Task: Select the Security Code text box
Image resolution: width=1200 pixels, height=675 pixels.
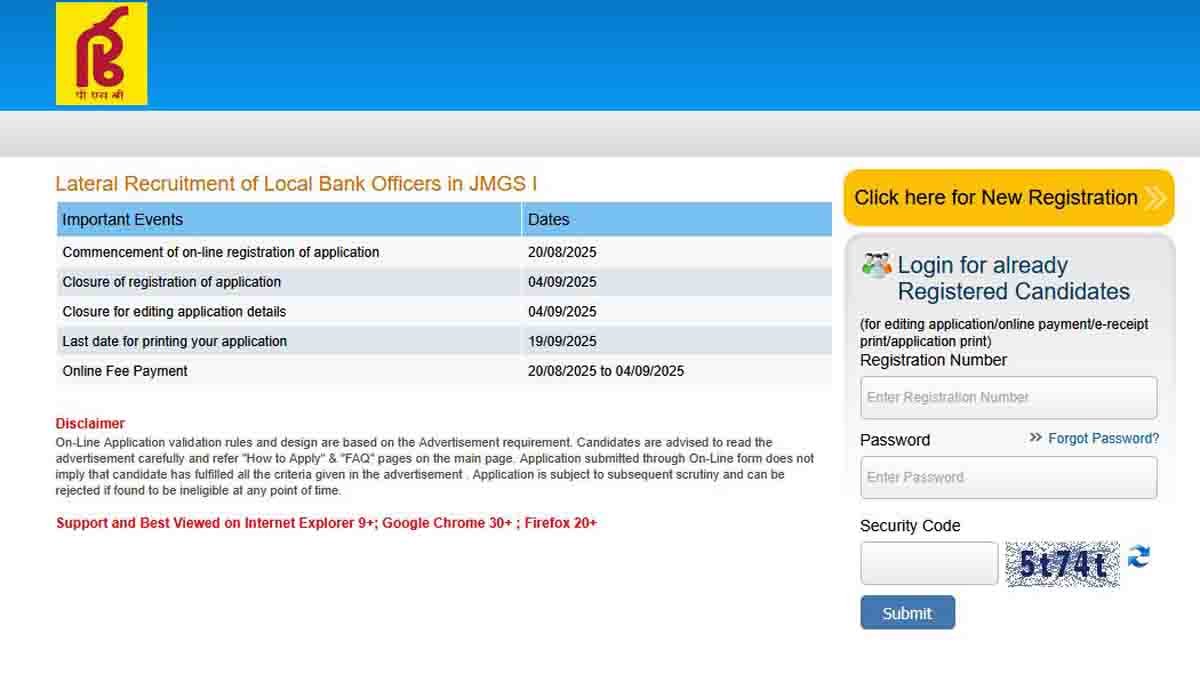Action: coord(929,564)
